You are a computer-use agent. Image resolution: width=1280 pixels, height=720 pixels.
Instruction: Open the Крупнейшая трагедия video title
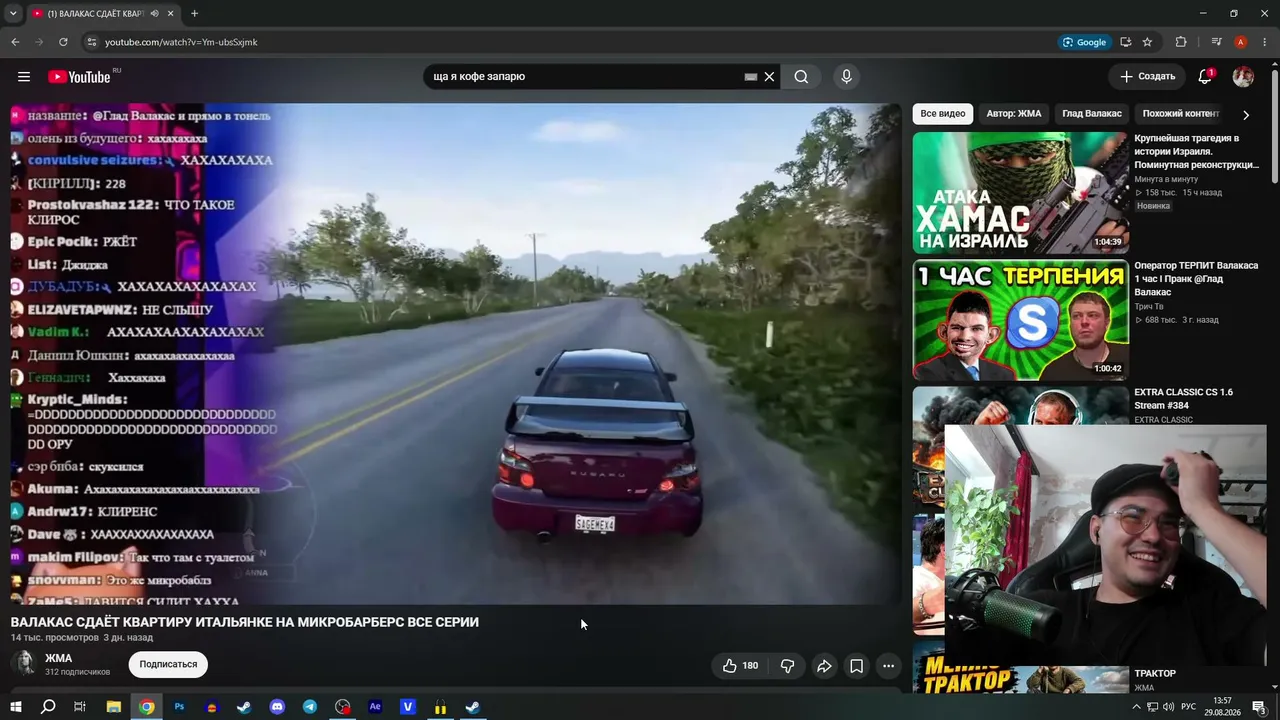1197,151
